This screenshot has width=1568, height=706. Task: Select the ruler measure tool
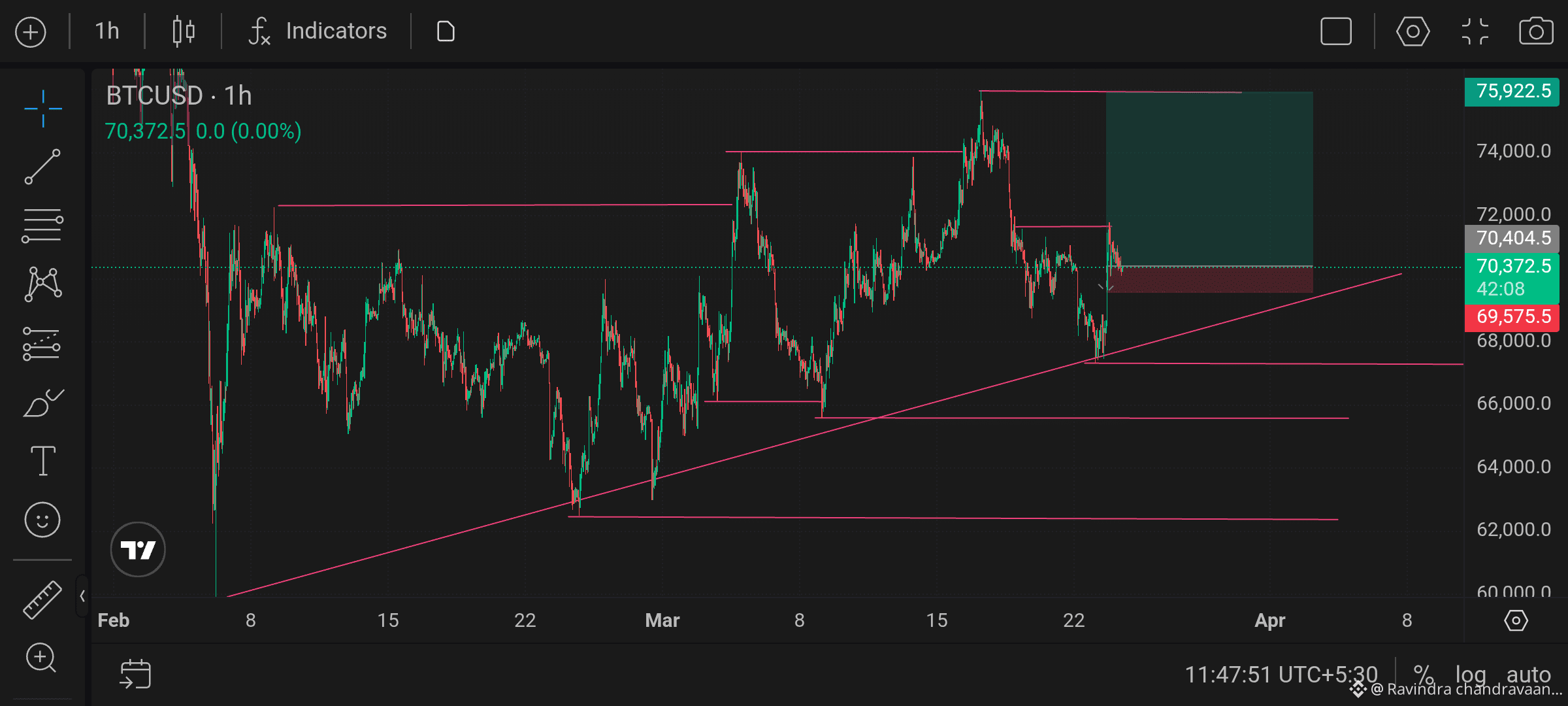pos(42,599)
